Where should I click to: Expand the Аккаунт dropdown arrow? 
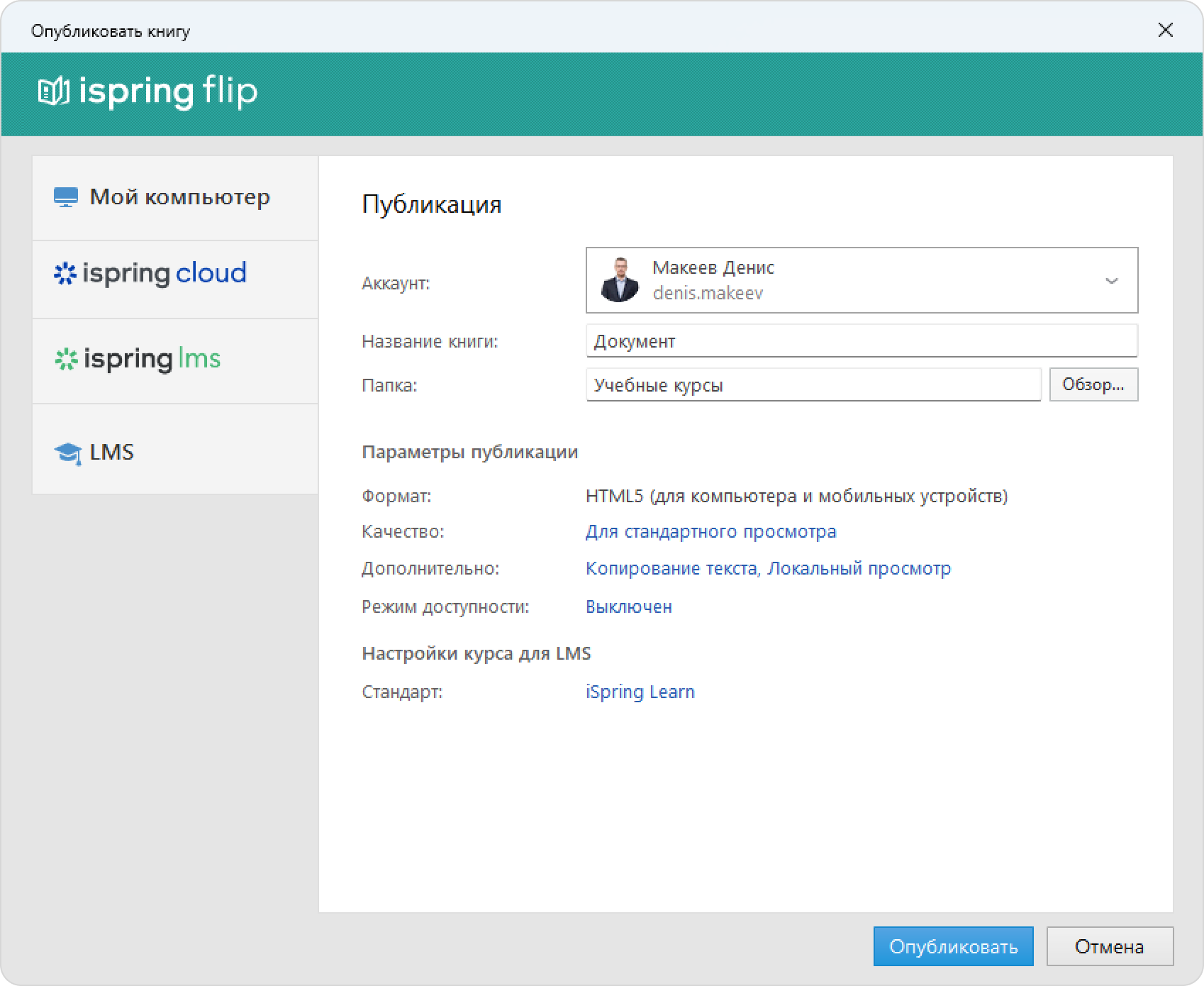coord(1111,281)
